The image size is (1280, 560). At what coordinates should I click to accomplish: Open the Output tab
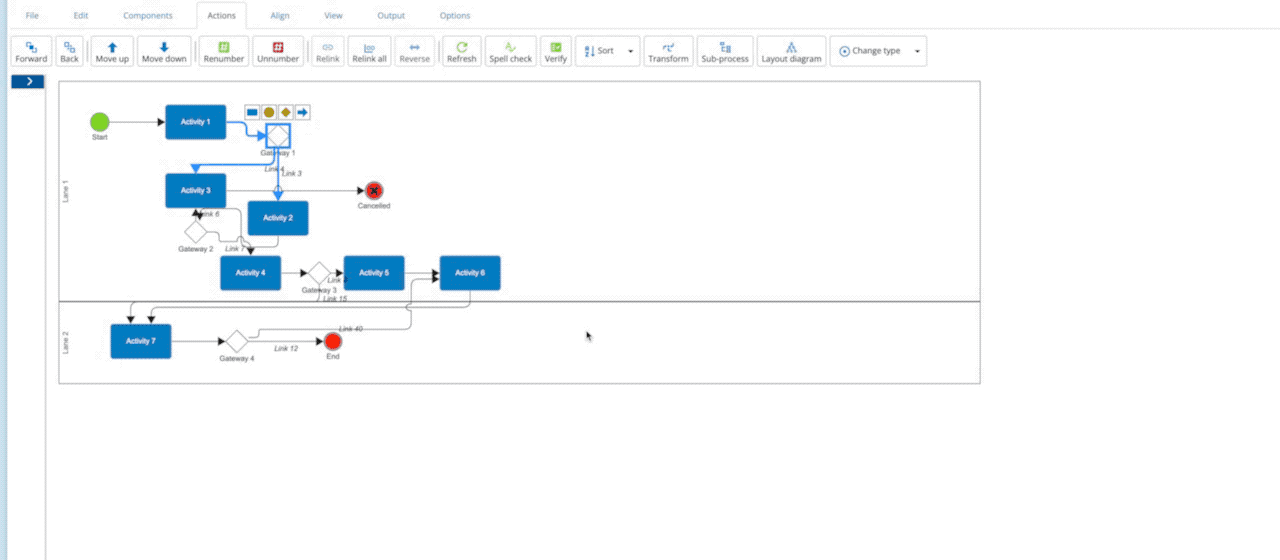click(x=391, y=16)
